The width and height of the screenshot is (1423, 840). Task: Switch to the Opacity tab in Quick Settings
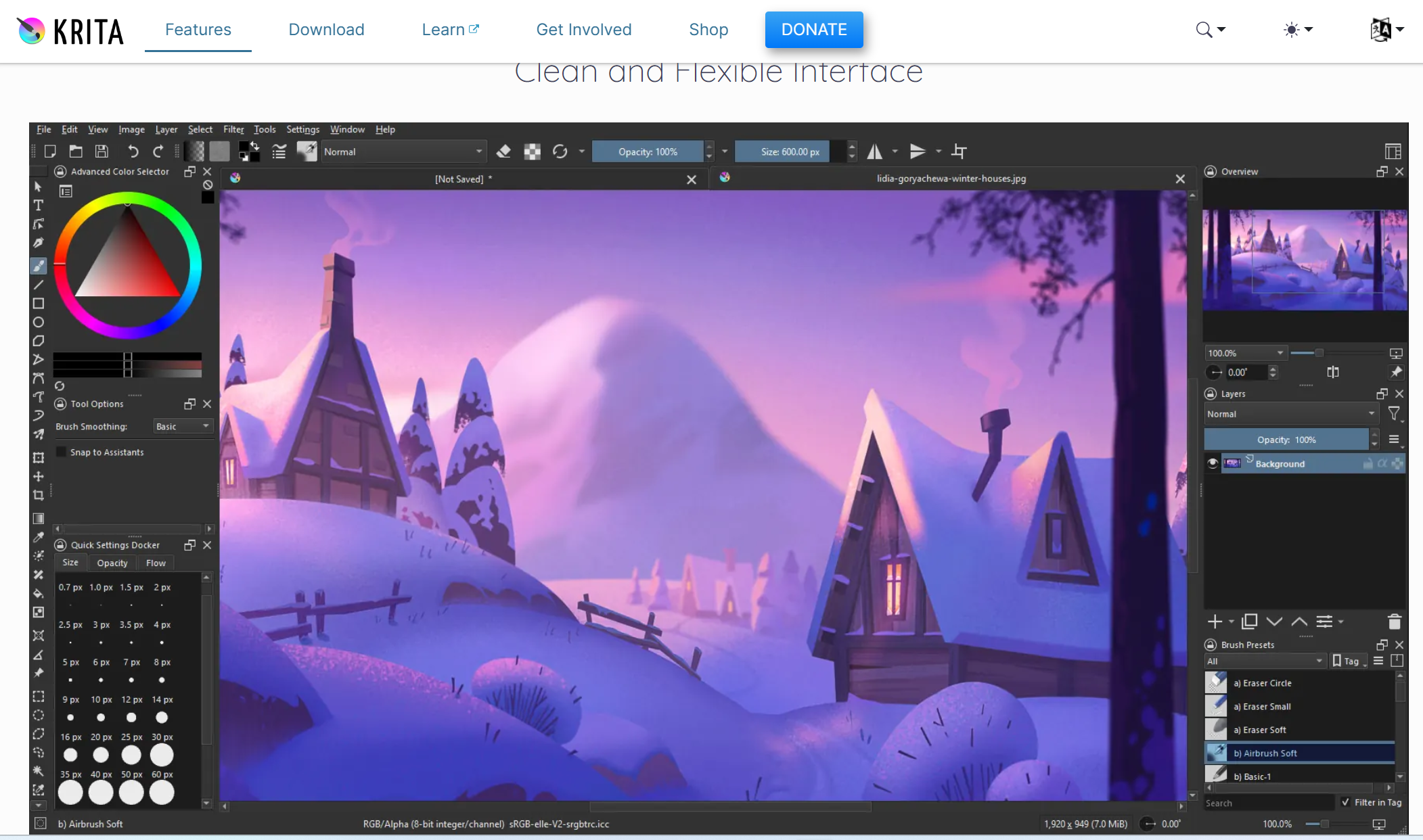pyautogui.click(x=112, y=563)
